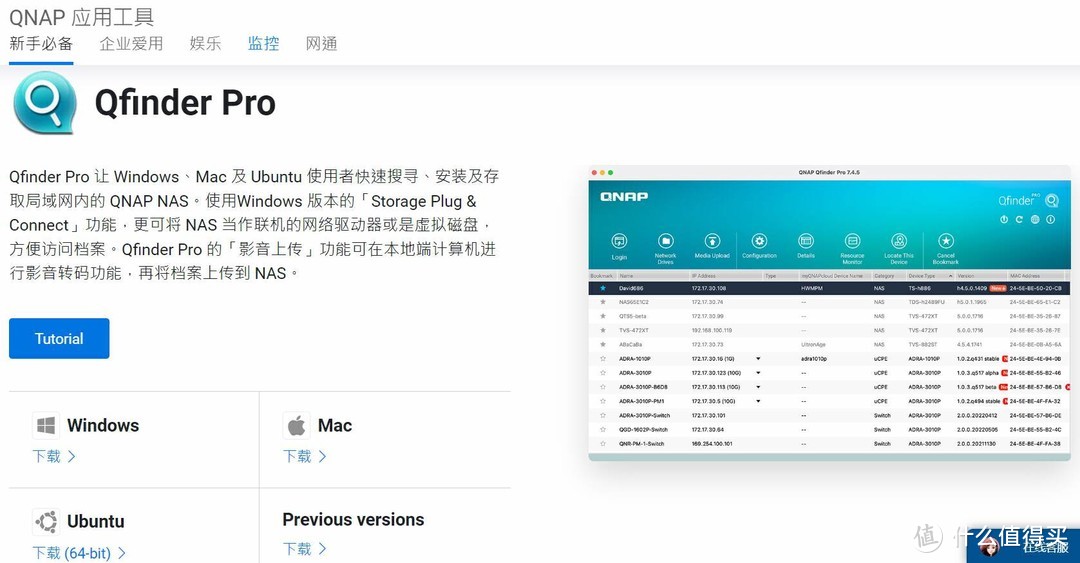Image resolution: width=1080 pixels, height=563 pixels.
Task: Click the Media Upload toolbar icon
Action: tap(712, 241)
